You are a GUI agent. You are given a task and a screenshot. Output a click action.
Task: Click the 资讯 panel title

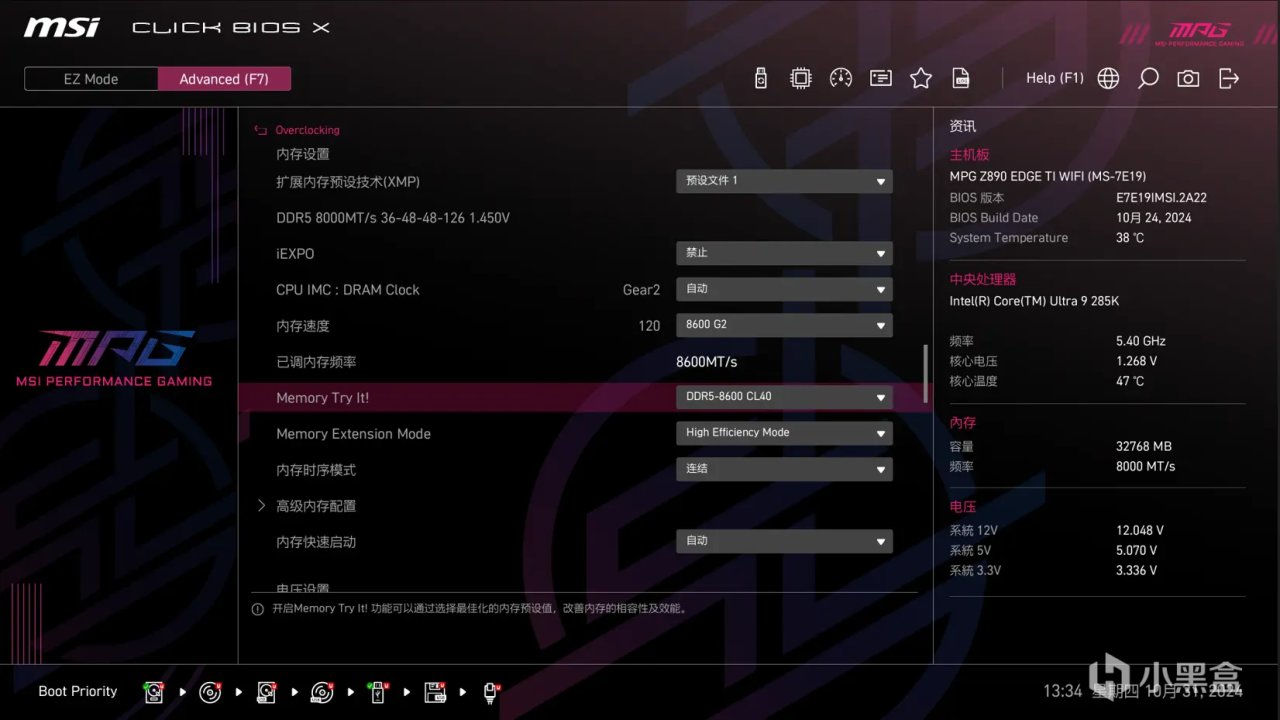click(963, 126)
